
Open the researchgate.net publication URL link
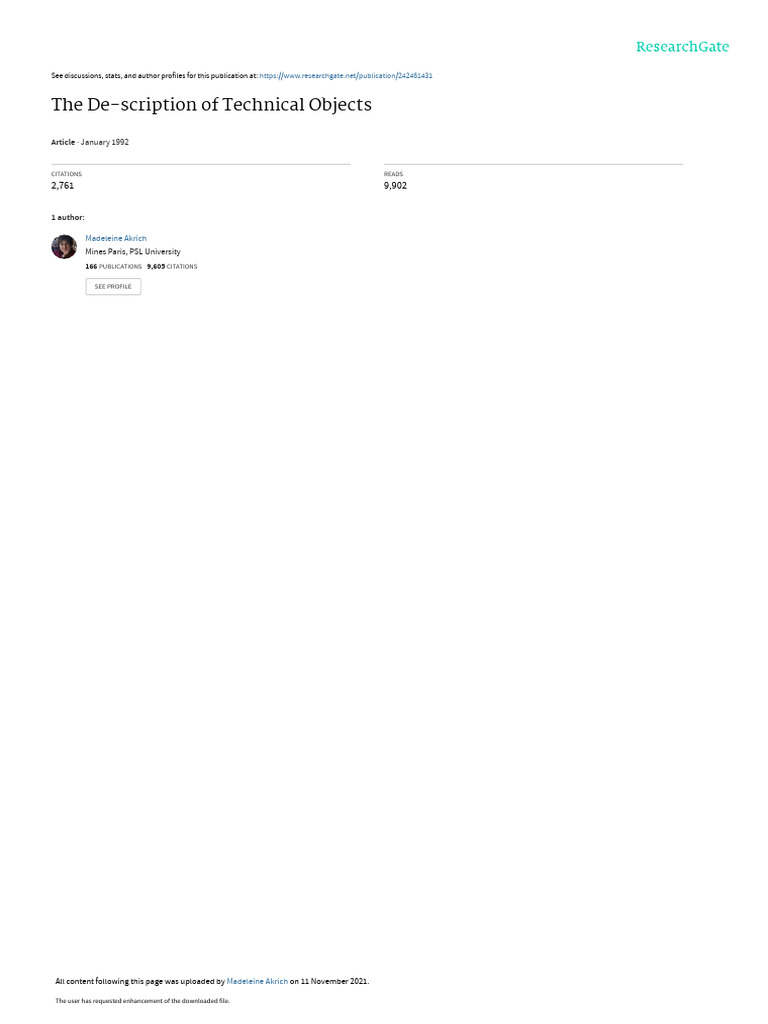(345, 76)
